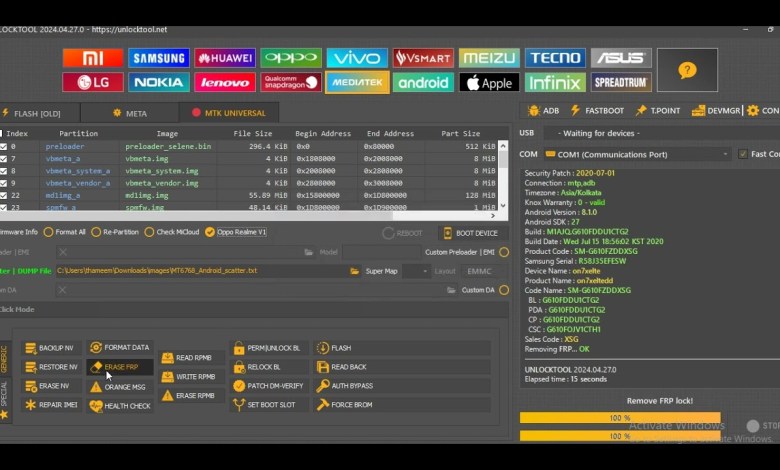Click PERM|UNLOCK BL button

click(268, 348)
